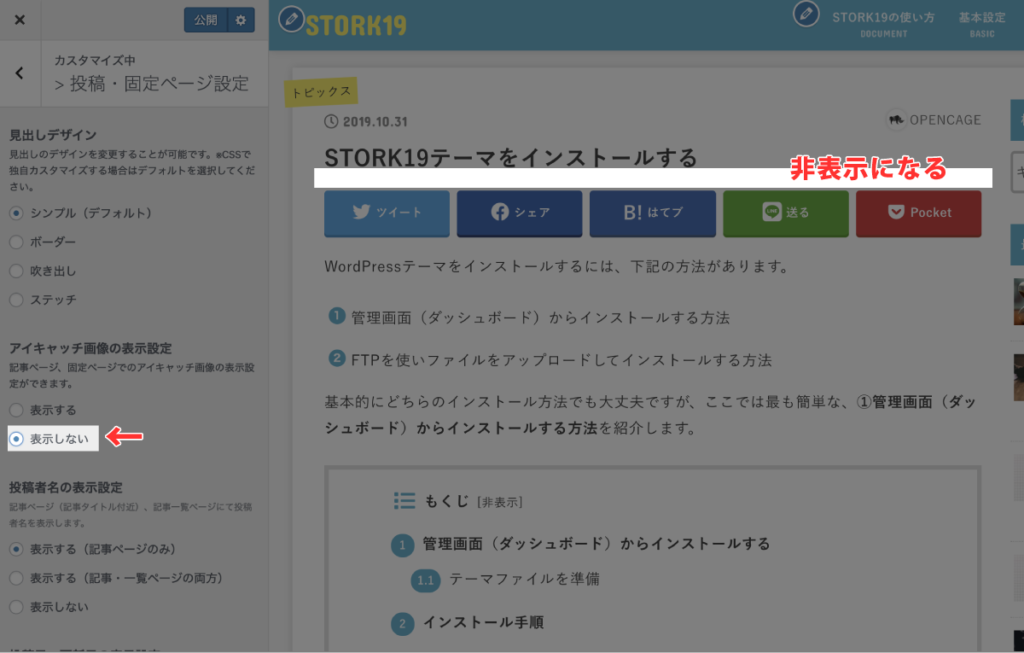This screenshot has height=653, width=1024.
Task: Click the 2019.10.31 post date
Action: tap(375, 122)
